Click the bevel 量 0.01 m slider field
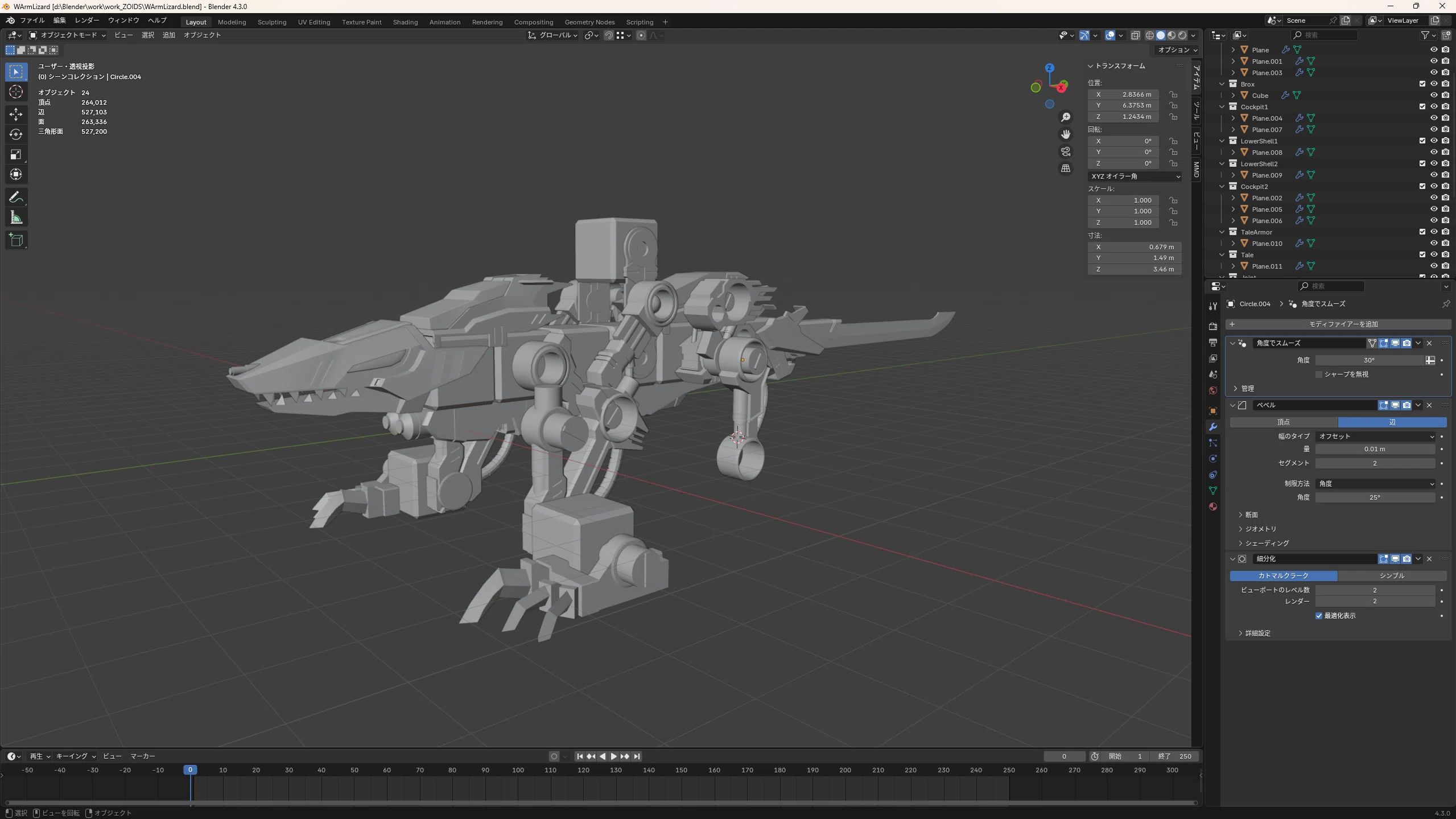The width and height of the screenshot is (1456, 819). pos(1375,450)
